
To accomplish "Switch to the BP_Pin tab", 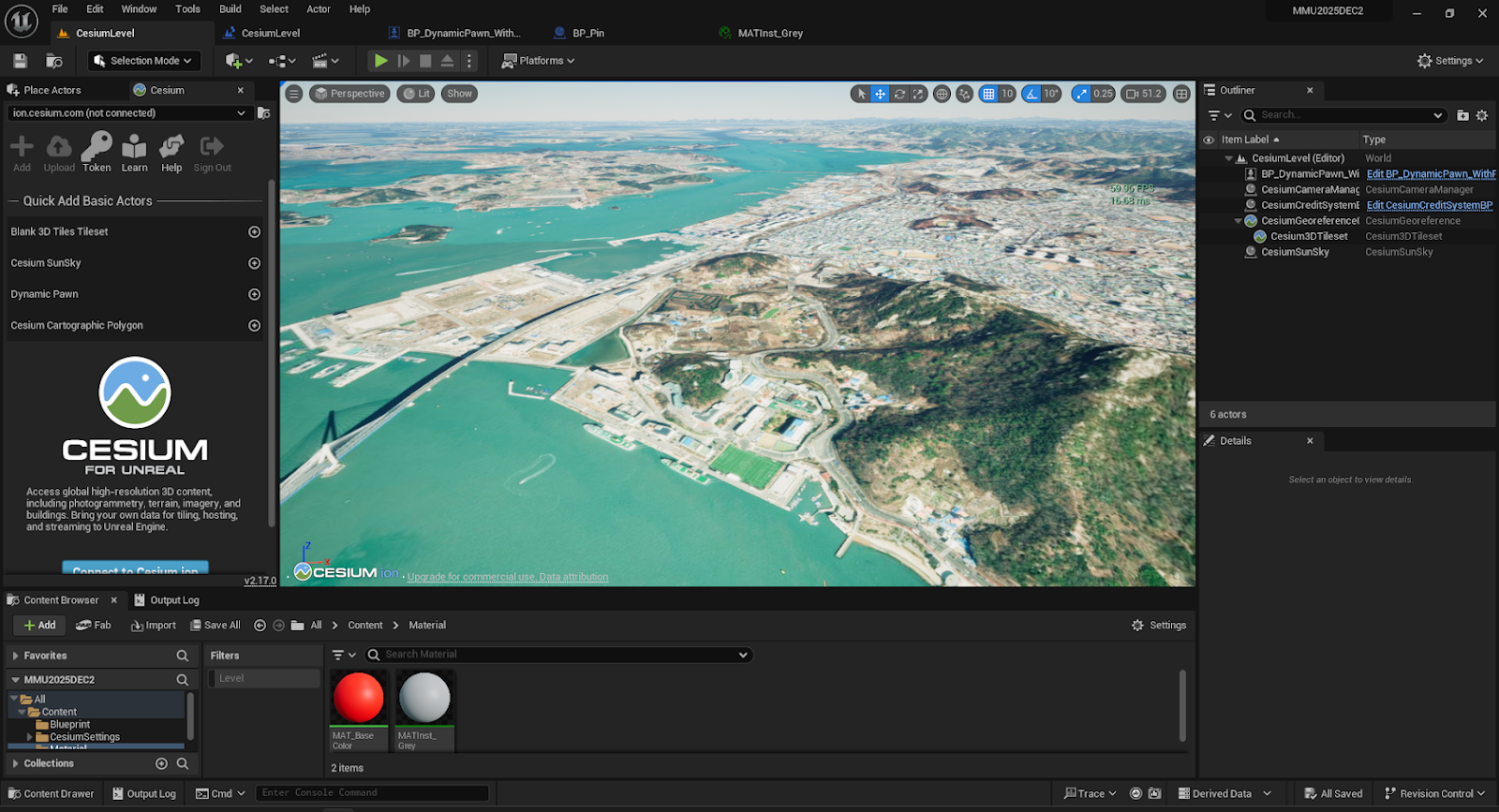I will click(x=587, y=33).
